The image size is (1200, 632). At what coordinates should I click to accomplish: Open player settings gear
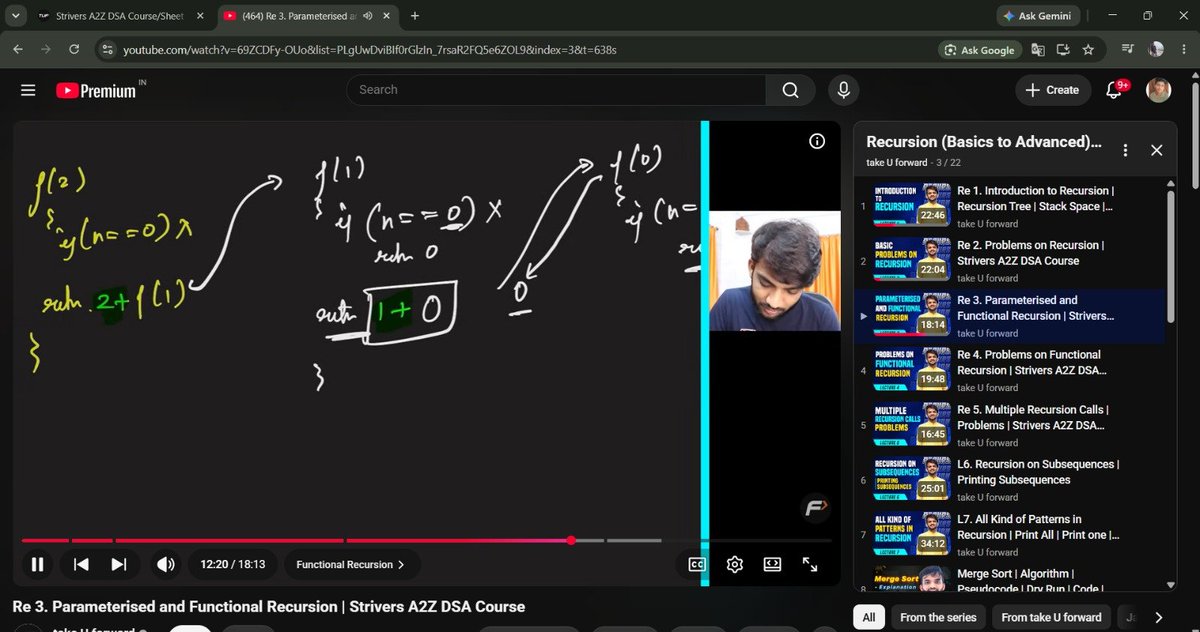coord(734,564)
